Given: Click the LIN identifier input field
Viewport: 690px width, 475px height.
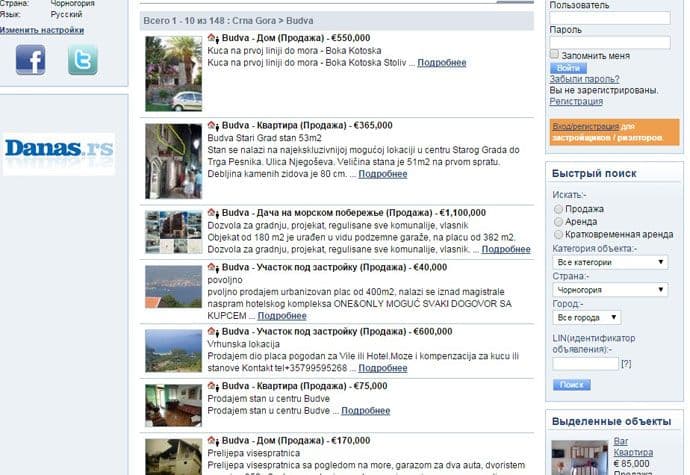Looking at the screenshot, I should [x=586, y=364].
